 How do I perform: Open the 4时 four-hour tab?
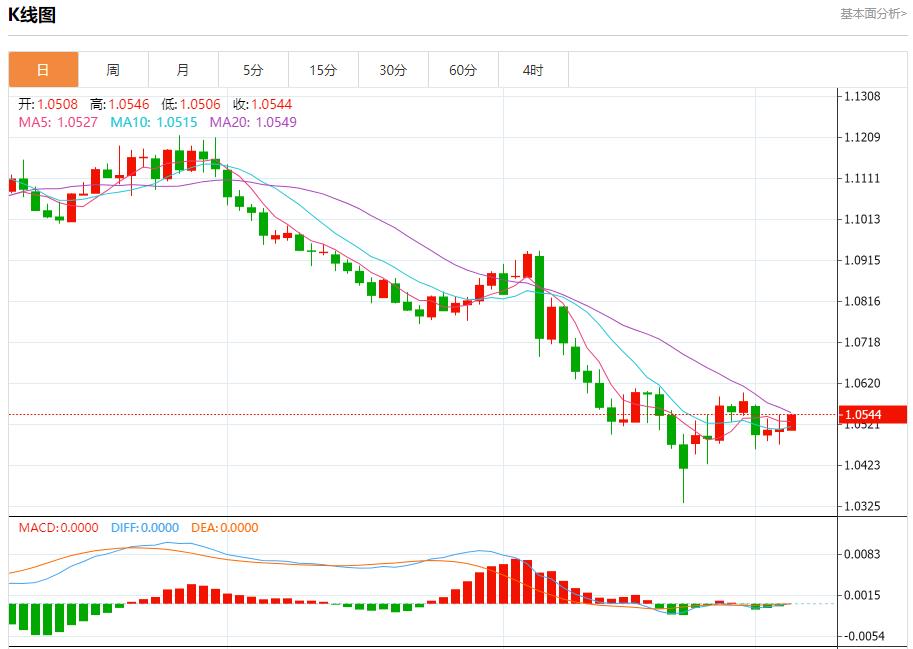tap(533, 70)
